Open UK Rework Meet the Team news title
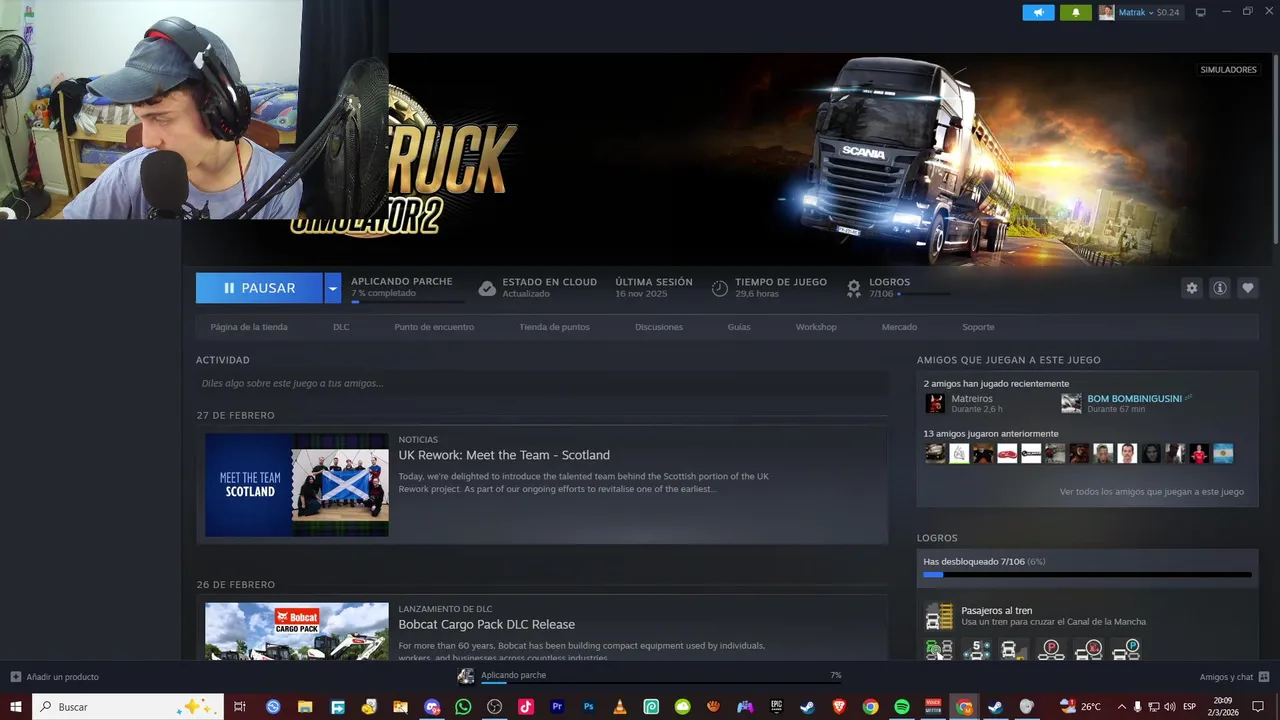Viewport: 1280px width, 720px height. (x=504, y=455)
